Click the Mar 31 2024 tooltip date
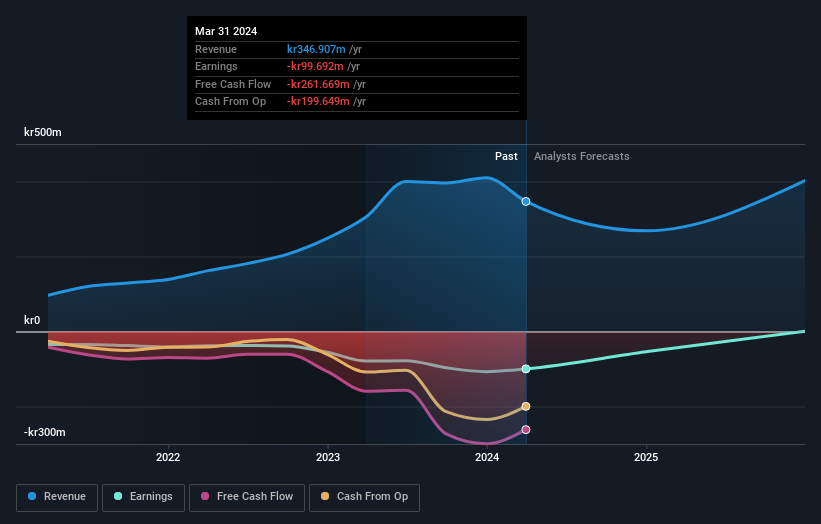Viewport: 821px width, 524px height. [x=226, y=31]
